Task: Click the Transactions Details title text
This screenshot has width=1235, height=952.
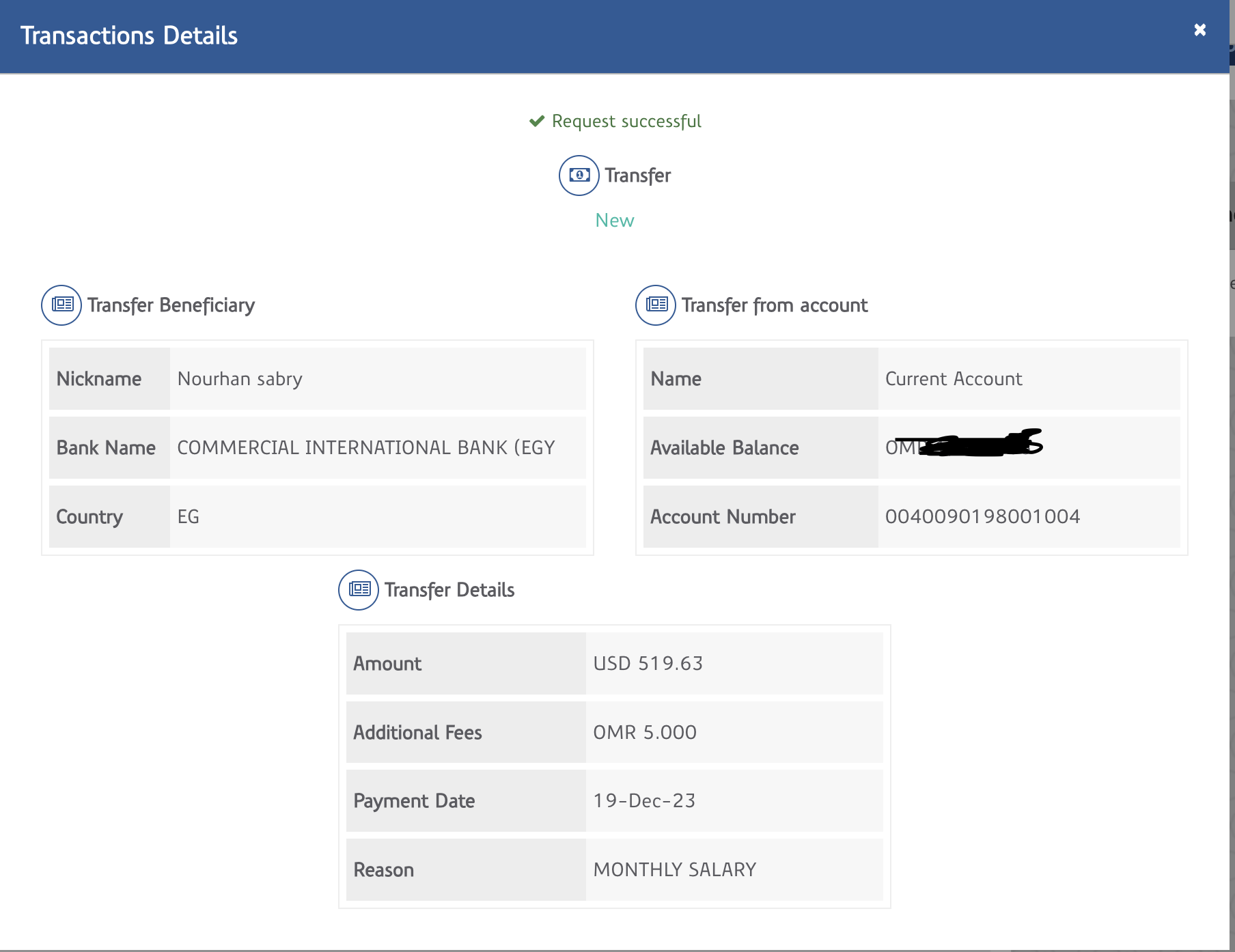Action: click(x=129, y=36)
